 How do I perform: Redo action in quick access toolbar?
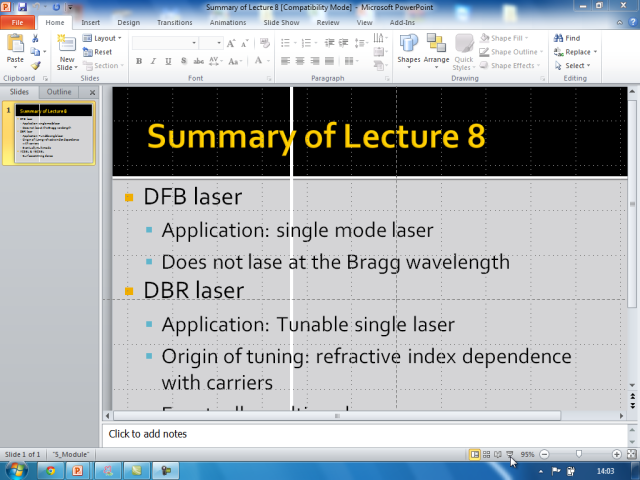point(56,7)
